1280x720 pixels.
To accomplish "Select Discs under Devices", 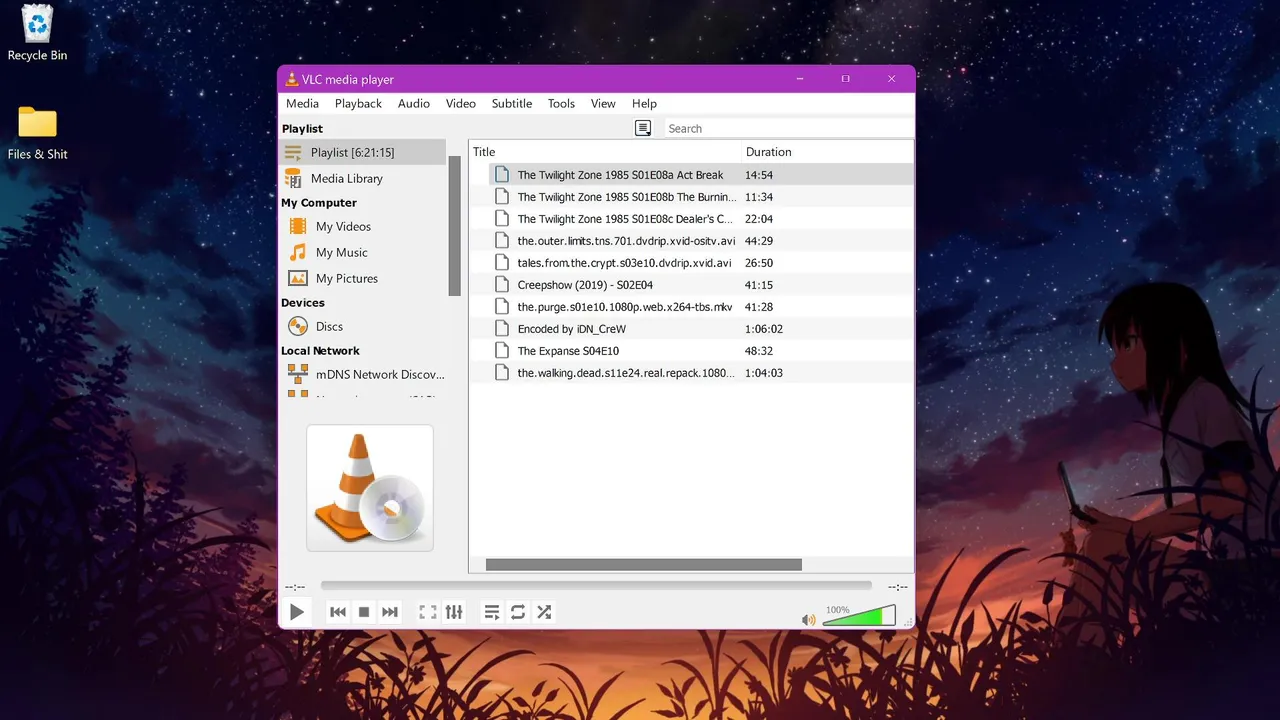I will (363, 326).
